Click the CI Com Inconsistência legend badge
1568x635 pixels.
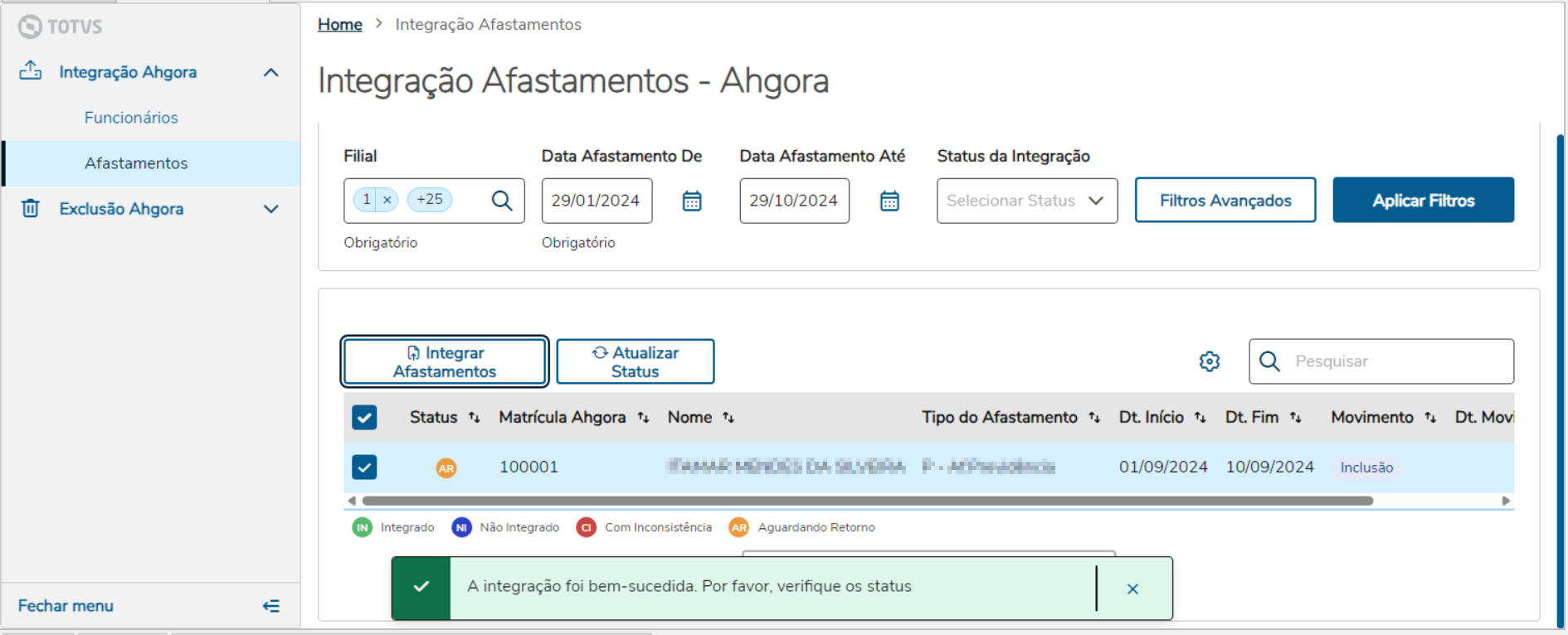pos(587,527)
